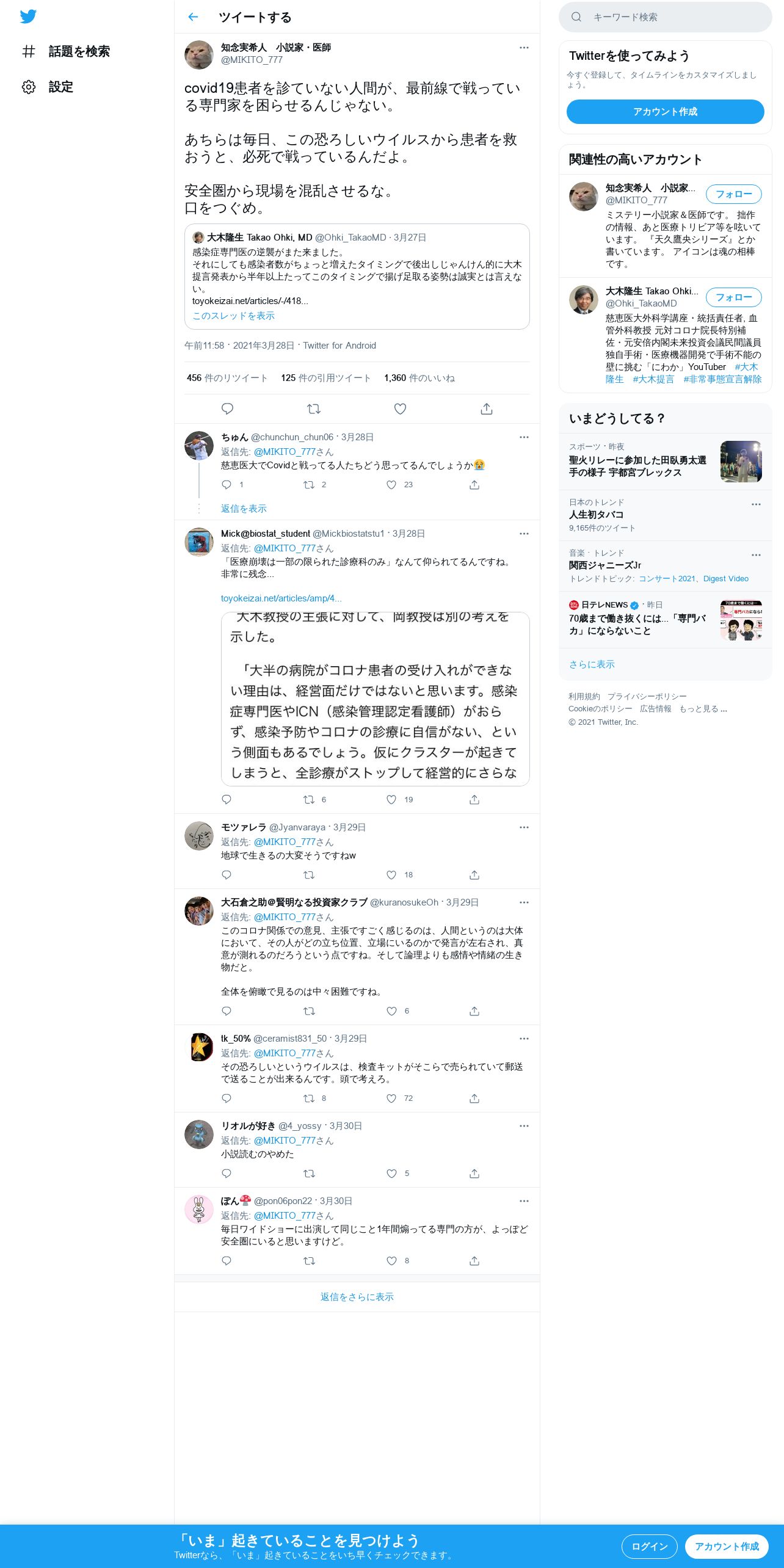The height and width of the screenshot is (1568, 784).
Task: Go back using the left arrow
Action: point(193,17)
